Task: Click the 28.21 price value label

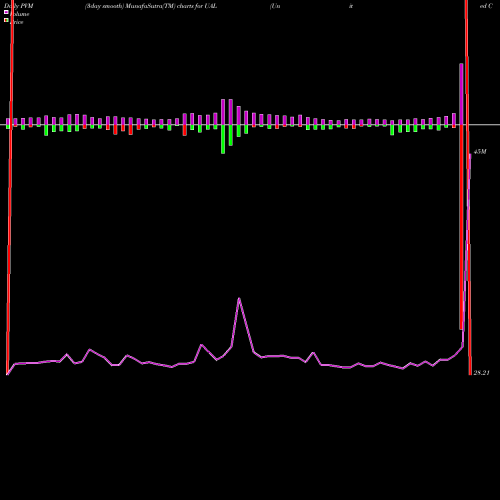Action: click(x=481, y=373)
